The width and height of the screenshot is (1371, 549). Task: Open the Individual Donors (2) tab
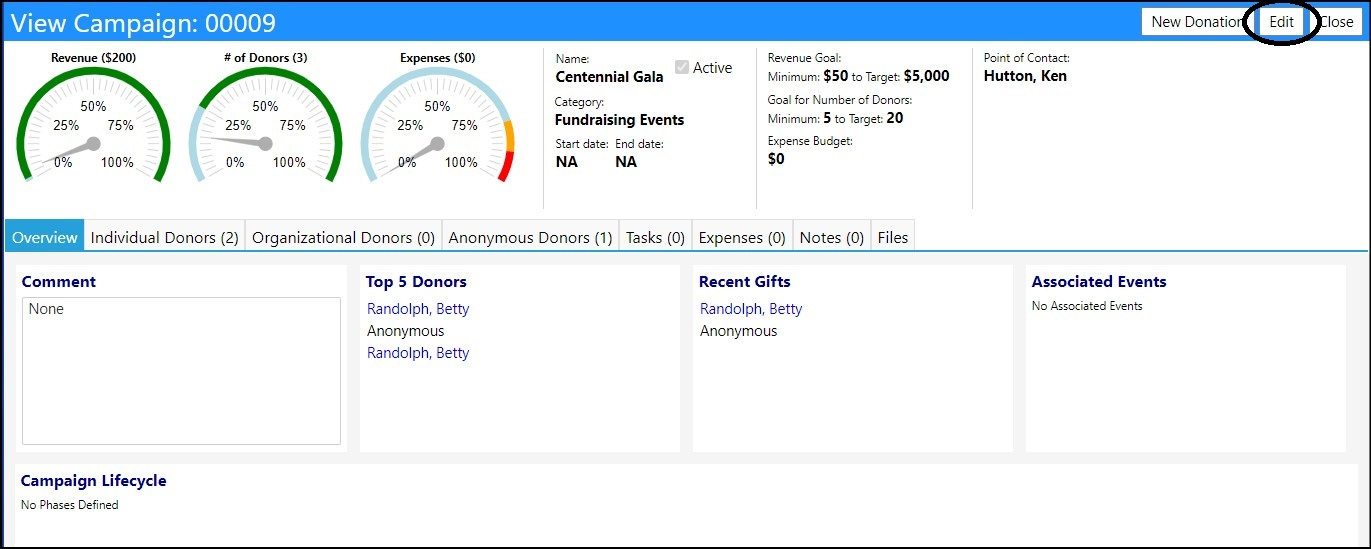[x=165, y=237]
